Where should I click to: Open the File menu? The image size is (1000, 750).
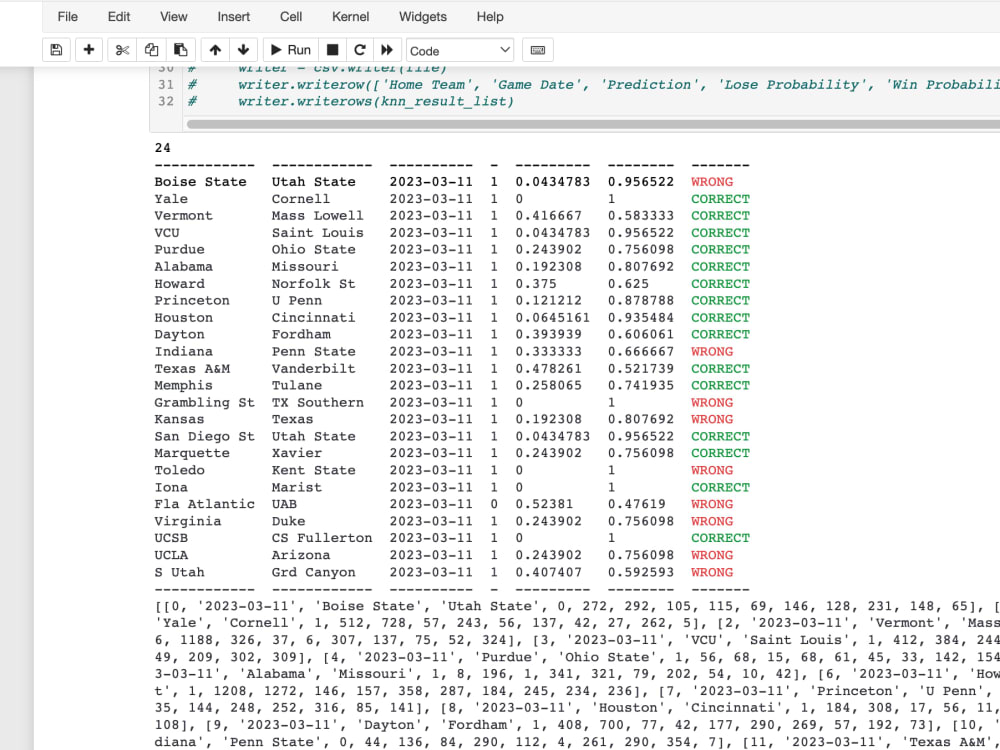(x=67, y=16)
